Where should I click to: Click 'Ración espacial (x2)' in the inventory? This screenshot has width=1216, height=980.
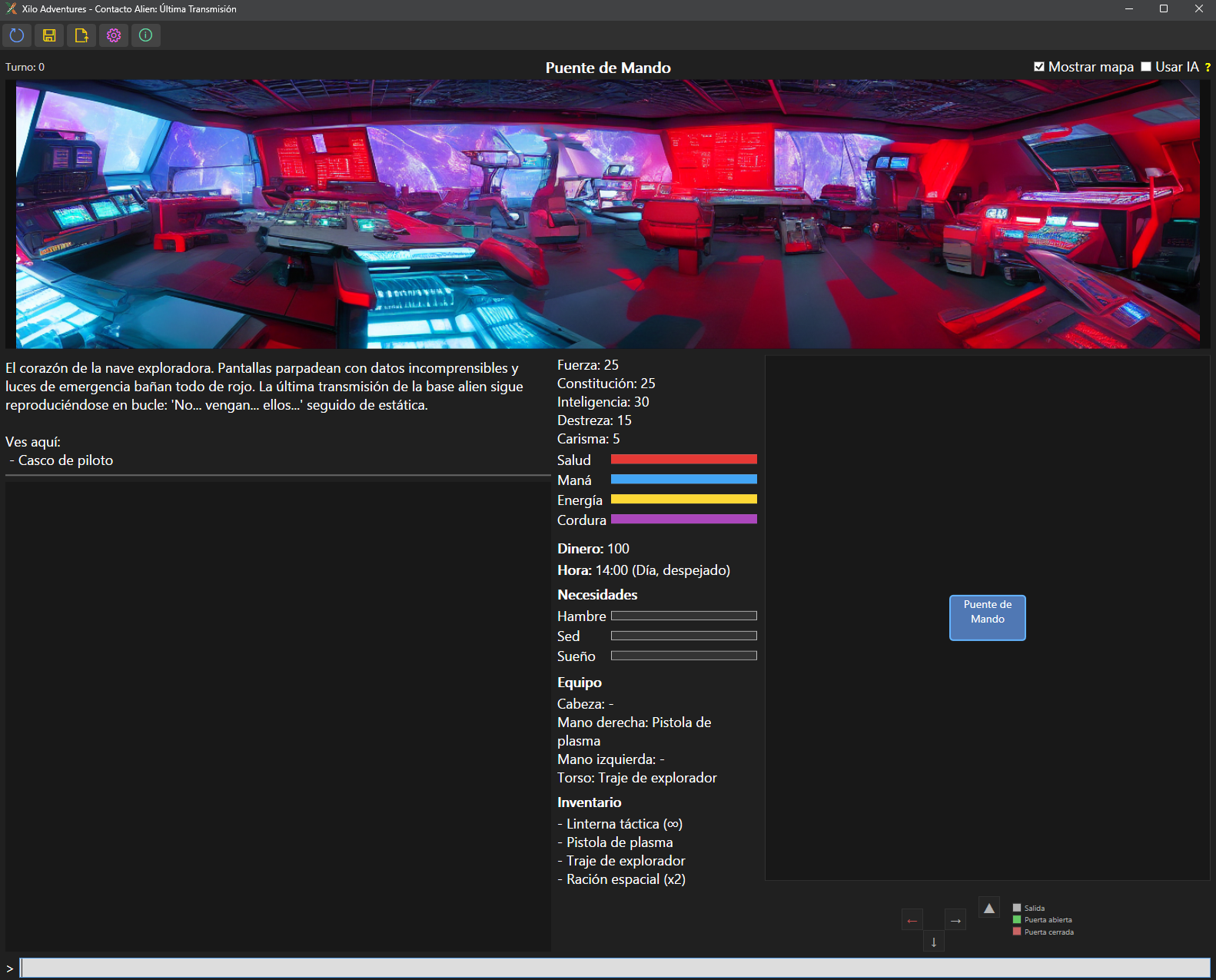point(622,879)
